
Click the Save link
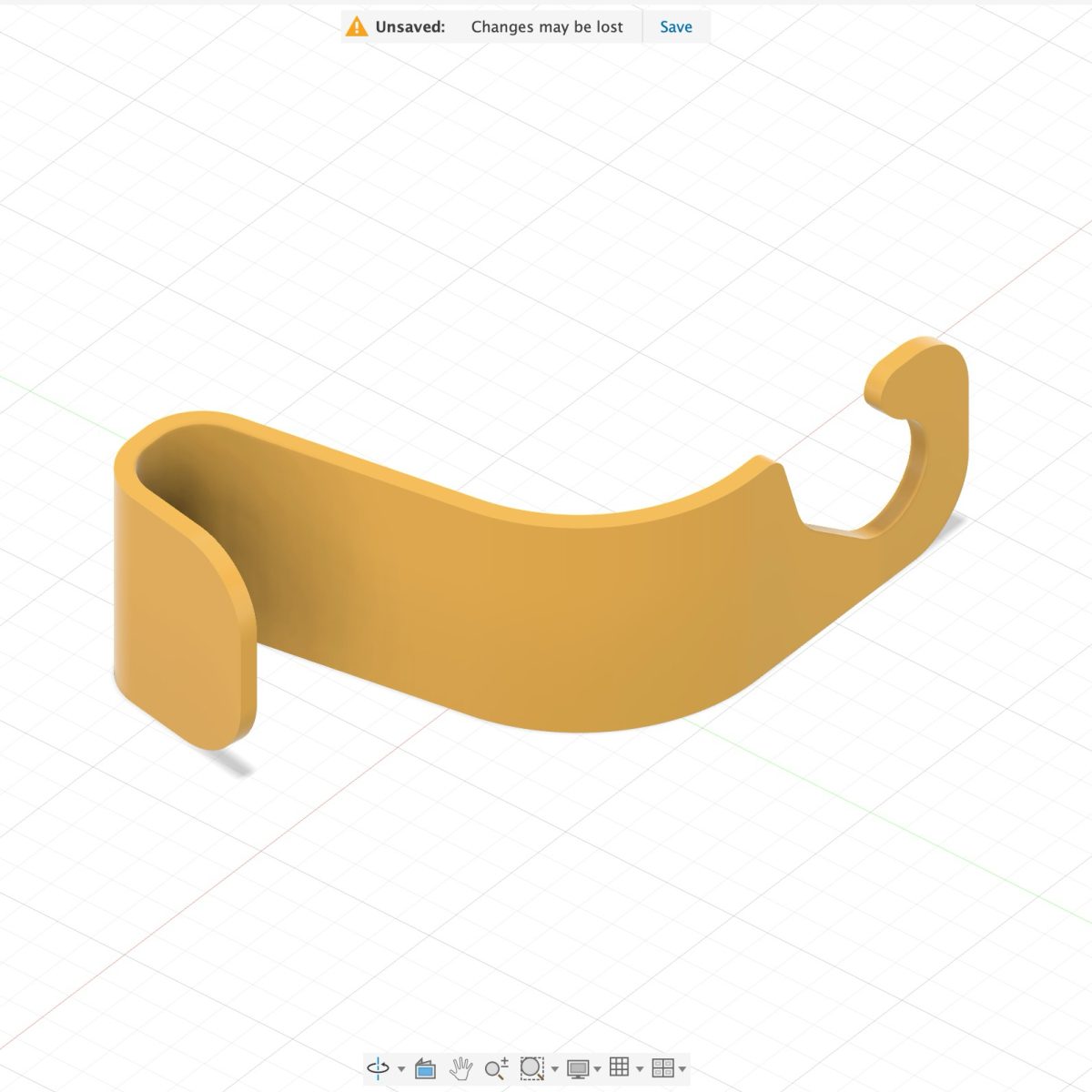[675, 26]
